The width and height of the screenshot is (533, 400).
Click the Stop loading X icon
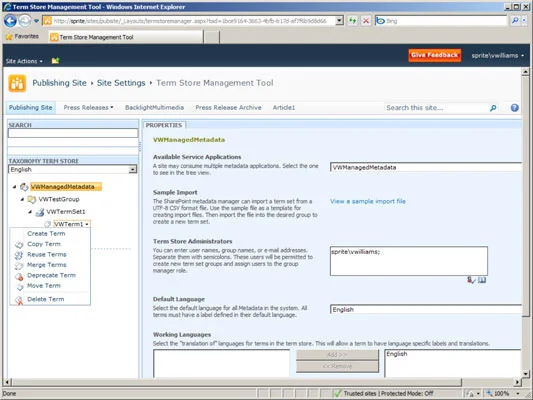[366, 21]
